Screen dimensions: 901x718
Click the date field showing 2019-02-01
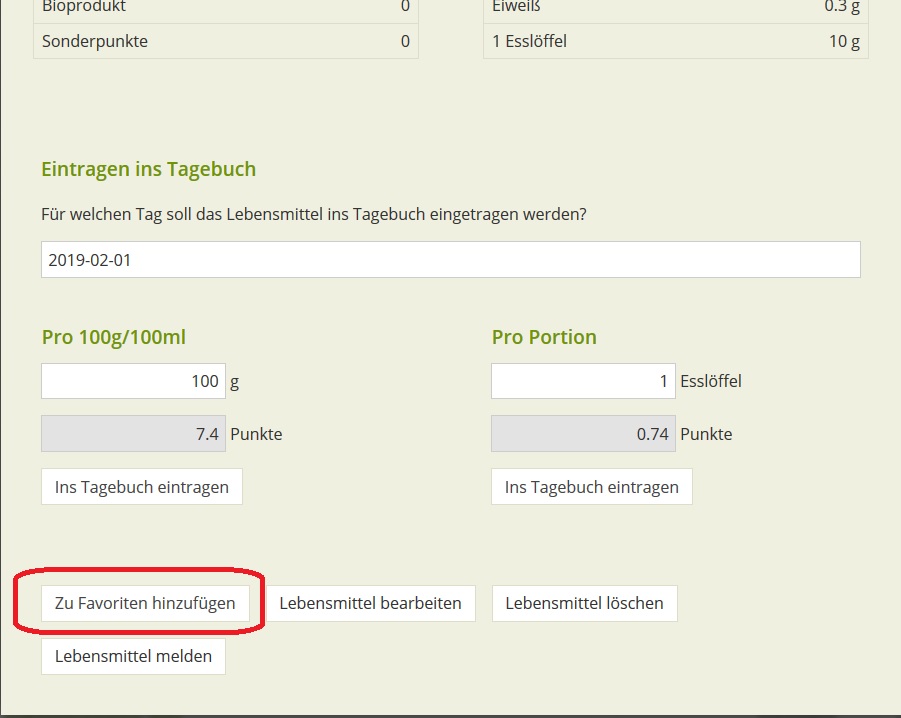point(450,260)
